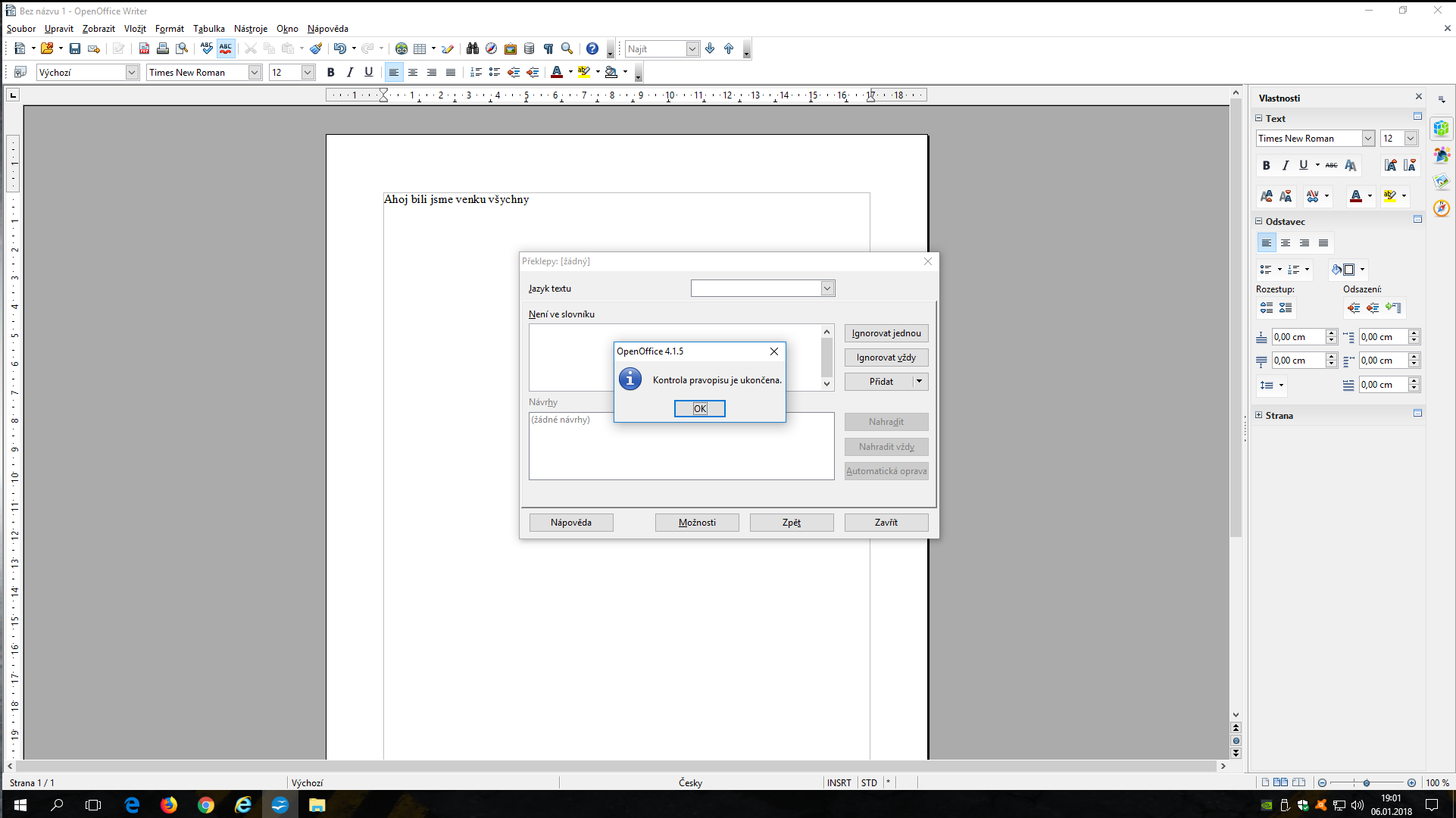Toggle nonprinting characters pilcrow icon
This screenshot has width=1456, height=818.
pyautogui.click(x=548, y=48)
